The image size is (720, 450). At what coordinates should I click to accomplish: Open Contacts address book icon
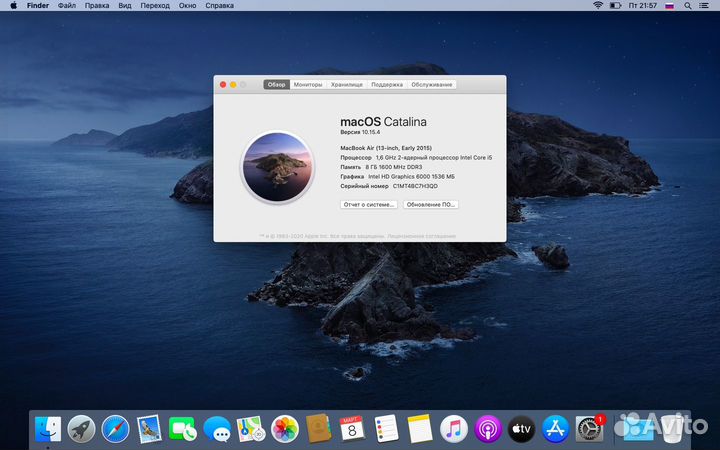pyautogui.click(x=318, y=429)
